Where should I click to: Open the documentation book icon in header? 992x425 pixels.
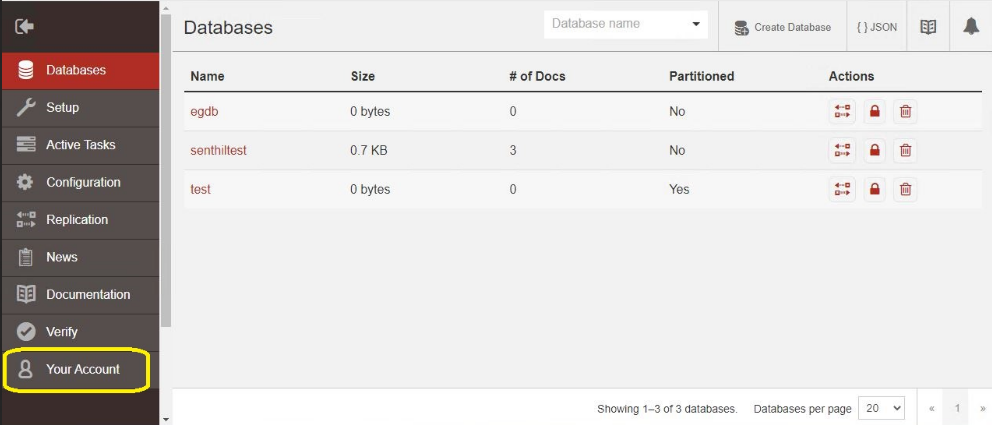[928, 27]
